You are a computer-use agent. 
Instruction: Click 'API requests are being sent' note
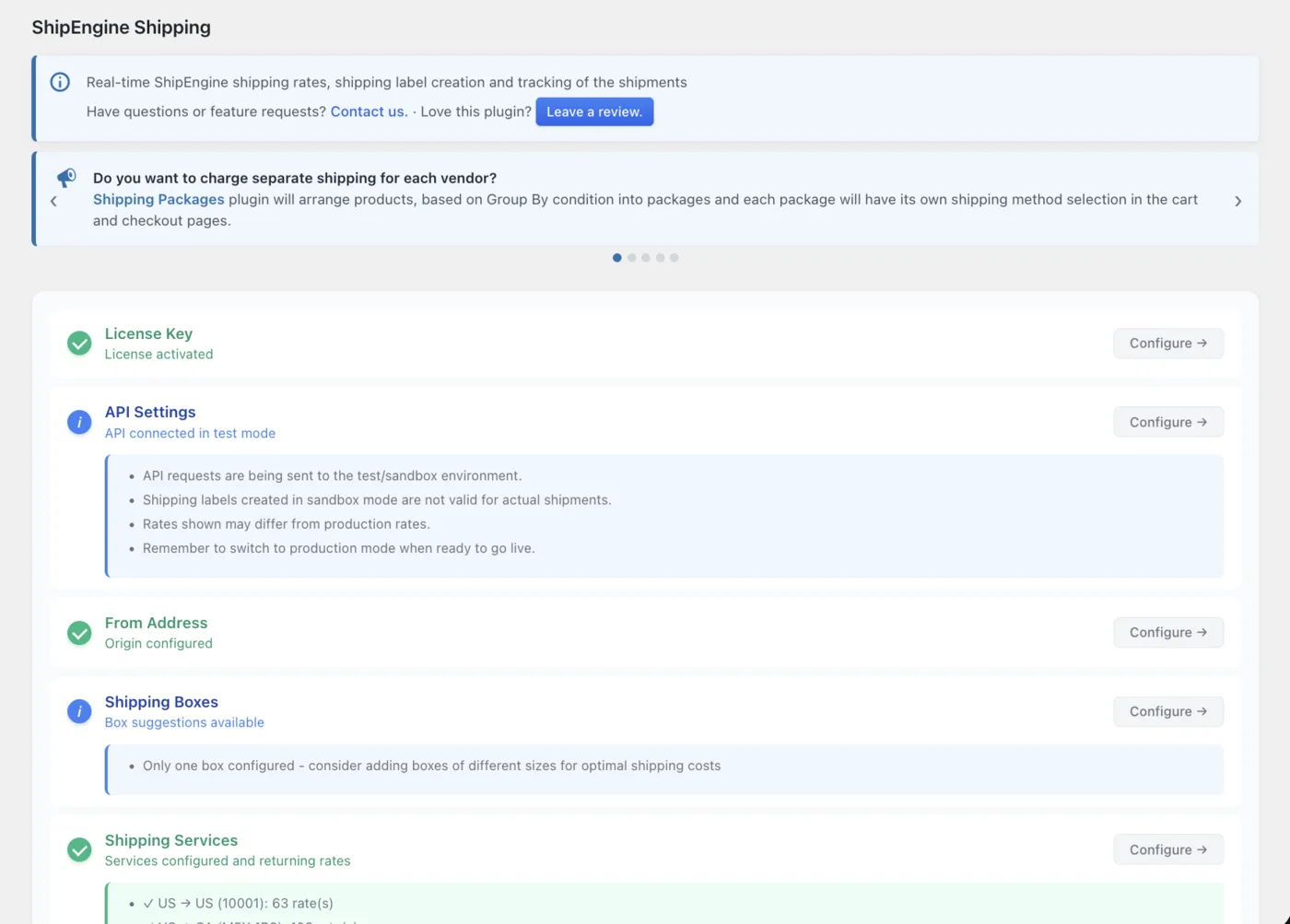[332, 476]
